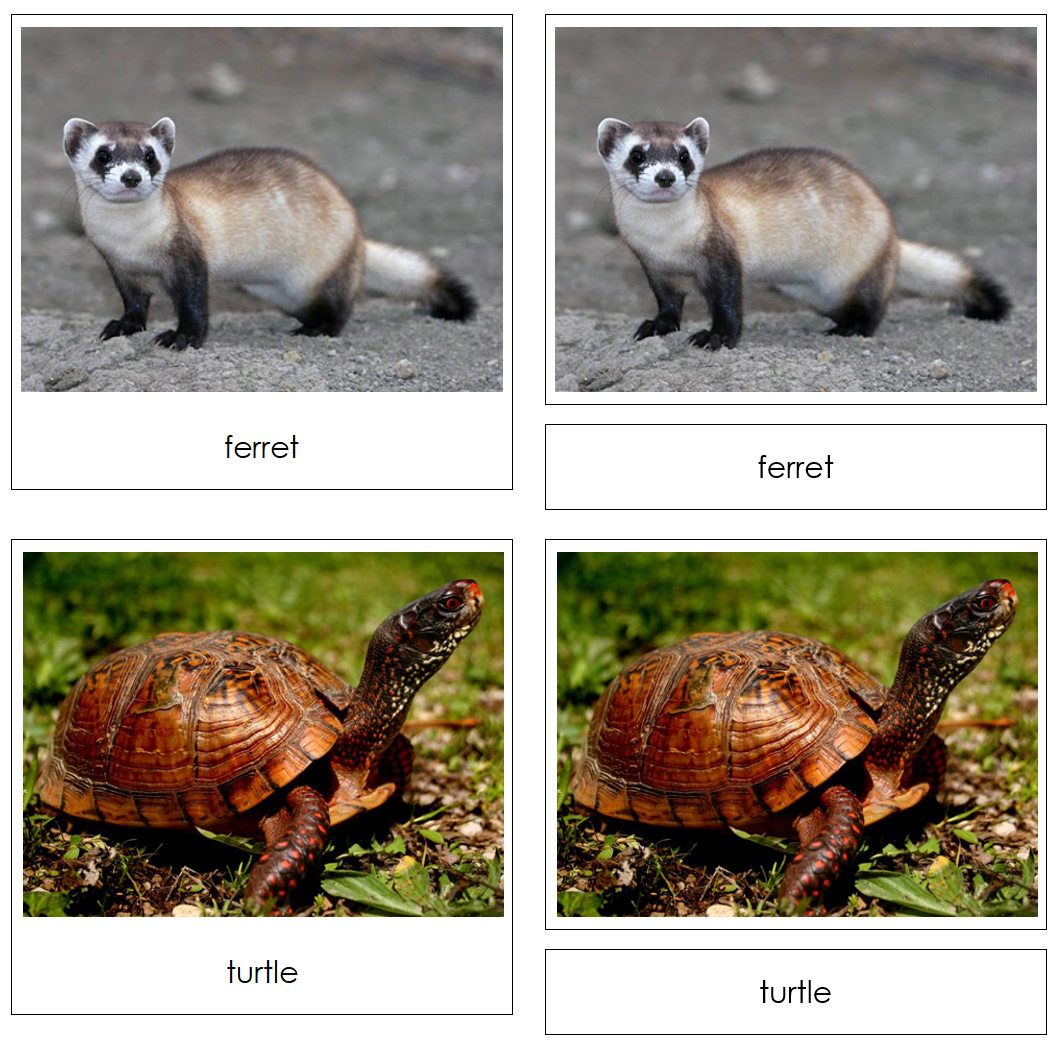
Task: Select the turtle photo on the right card
Action: [x=797, y=734]
